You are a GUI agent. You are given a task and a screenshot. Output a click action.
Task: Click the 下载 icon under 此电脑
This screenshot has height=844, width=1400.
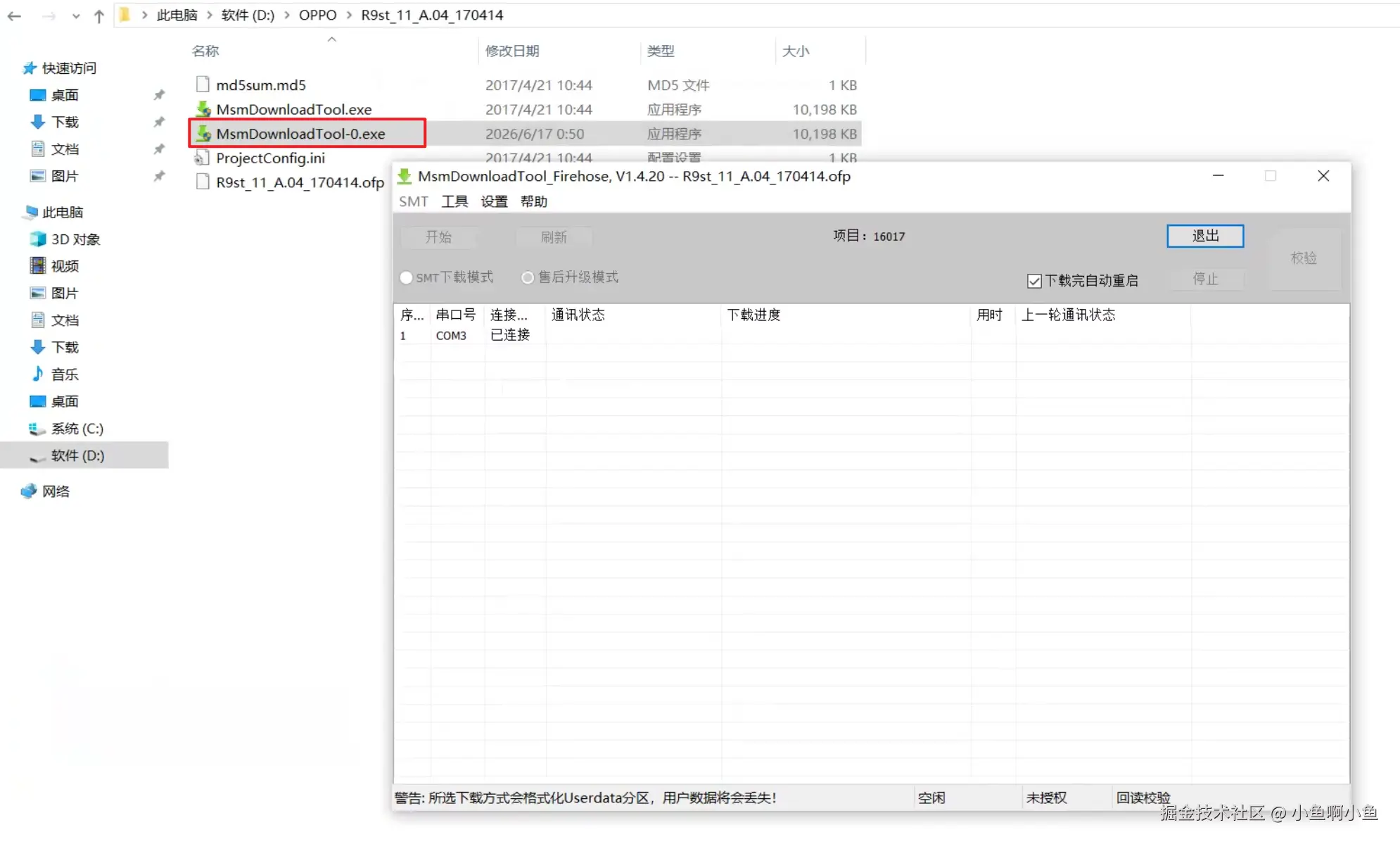tap(38, 347)
